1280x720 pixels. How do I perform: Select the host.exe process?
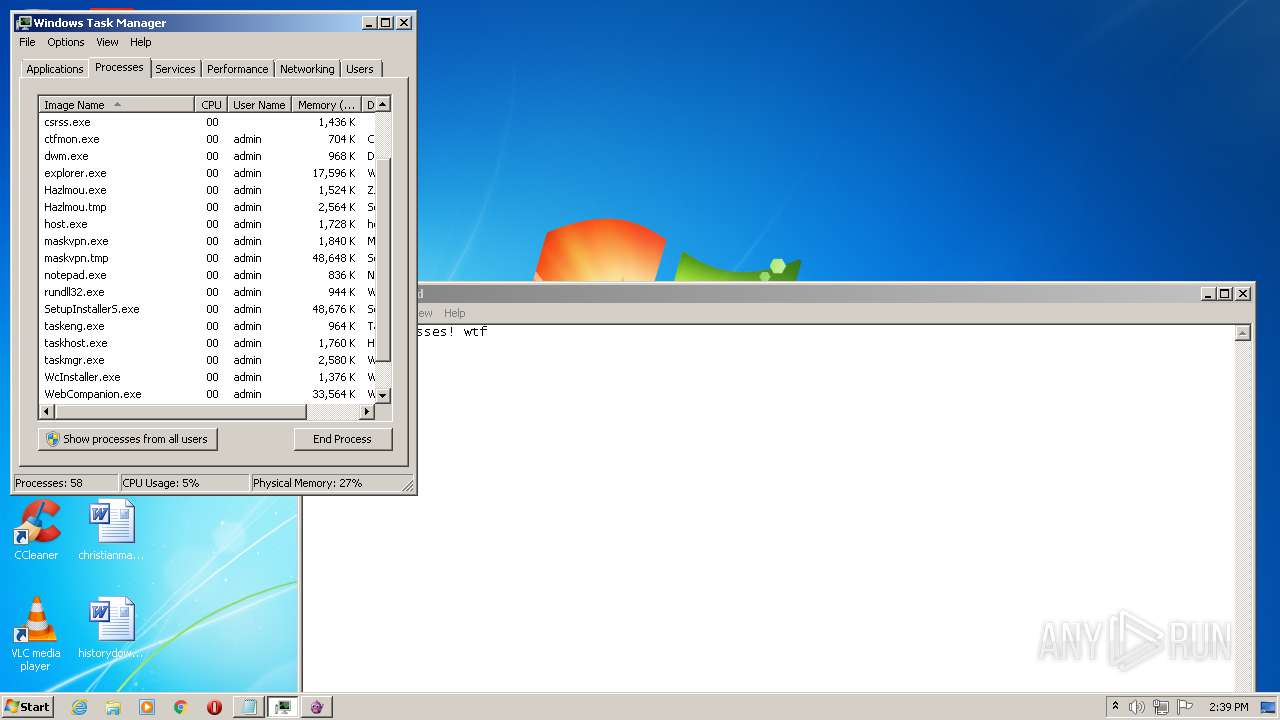pos(207,224)
